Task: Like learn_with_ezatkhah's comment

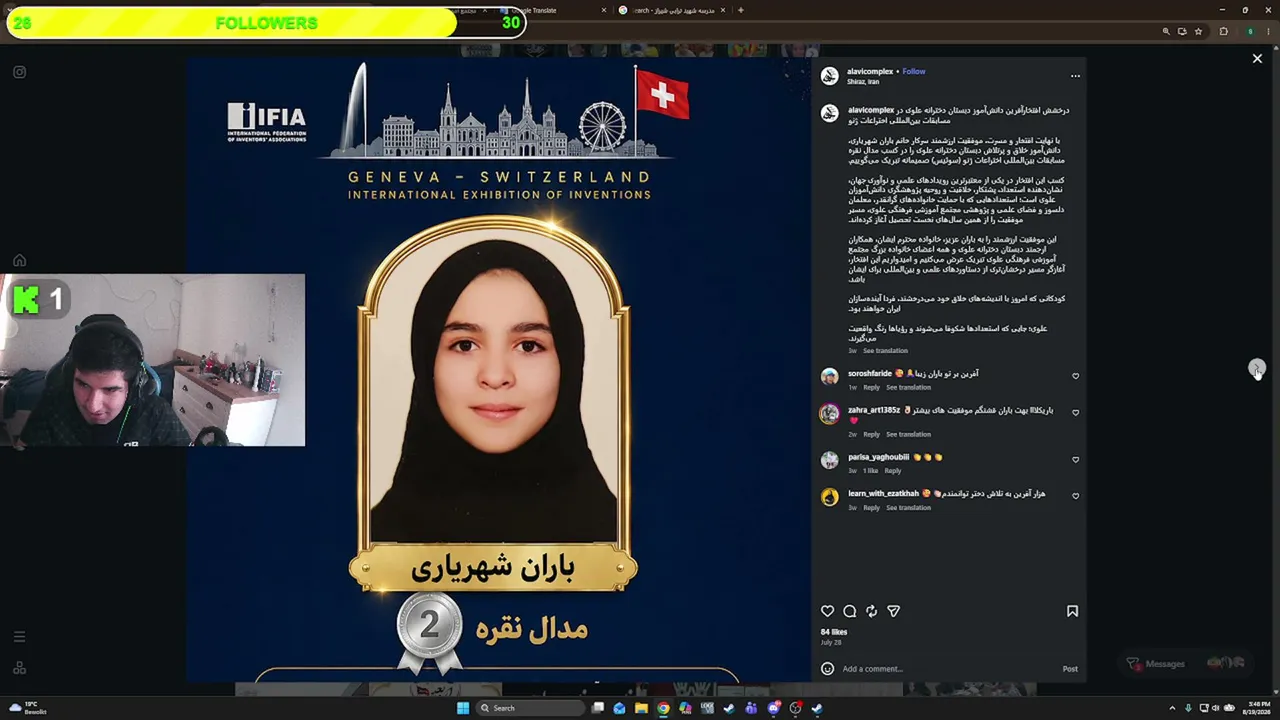Action: coord(1076,496)
